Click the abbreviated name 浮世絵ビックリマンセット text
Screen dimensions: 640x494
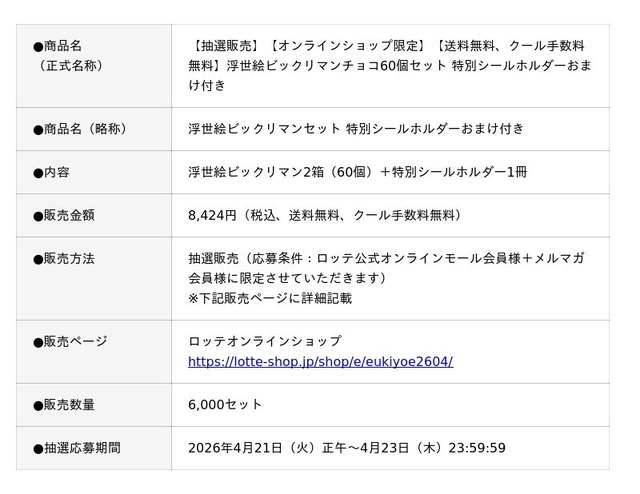355,129
